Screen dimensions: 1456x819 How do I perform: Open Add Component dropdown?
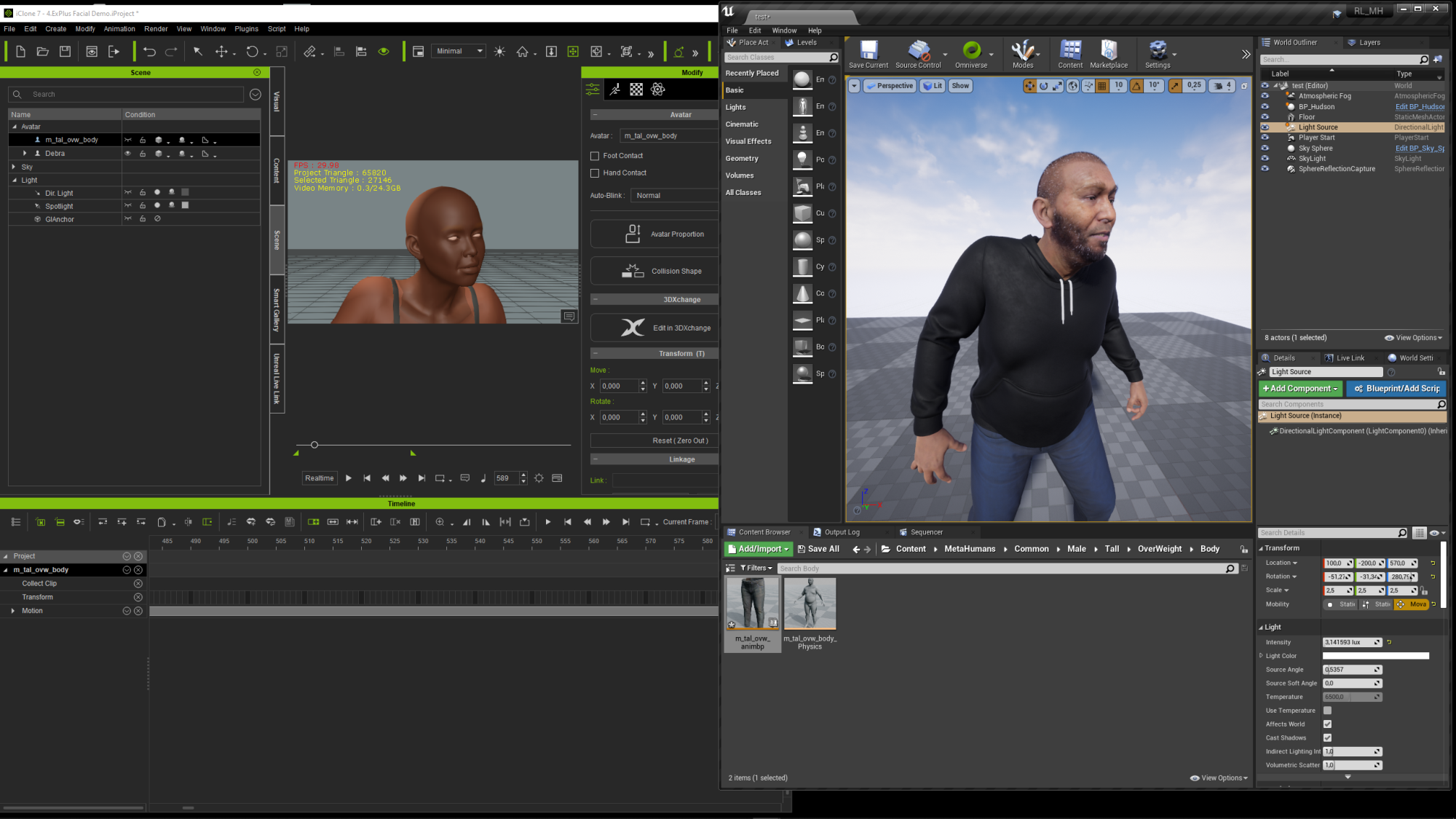pos(1300,389)
